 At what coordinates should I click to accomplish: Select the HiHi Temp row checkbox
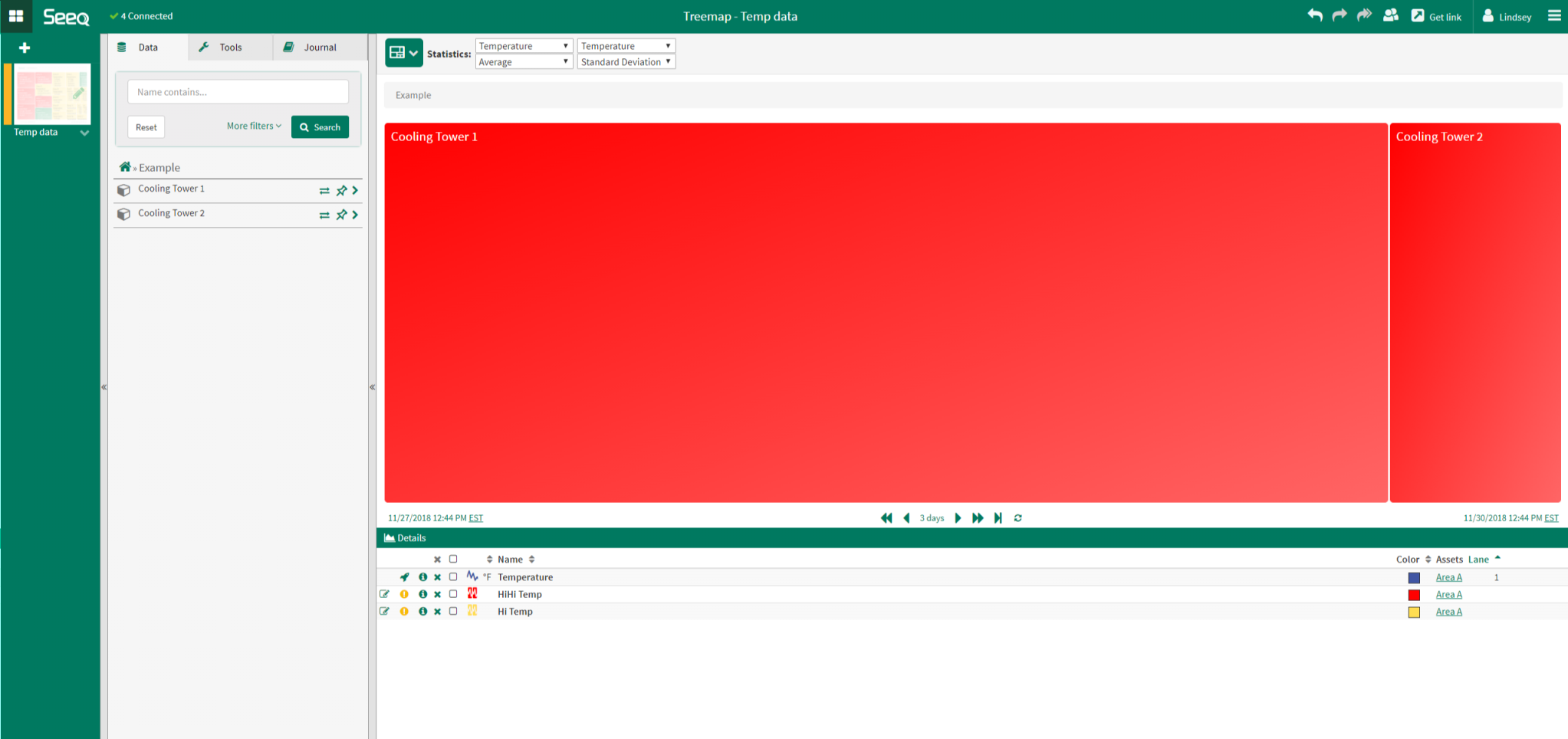coord(453,594)
